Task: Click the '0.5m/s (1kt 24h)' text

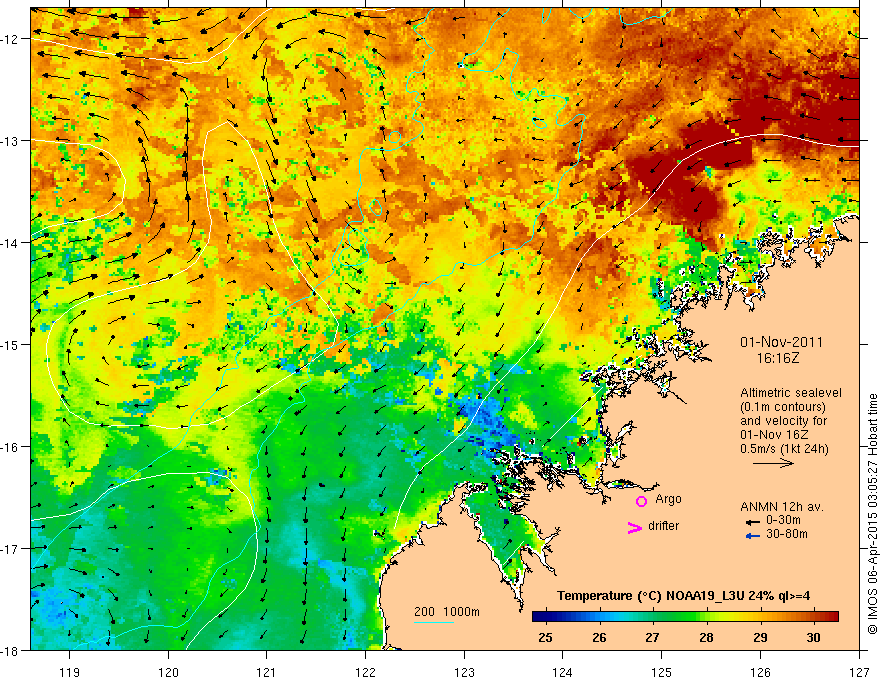Action: click(x=784, y=449)
